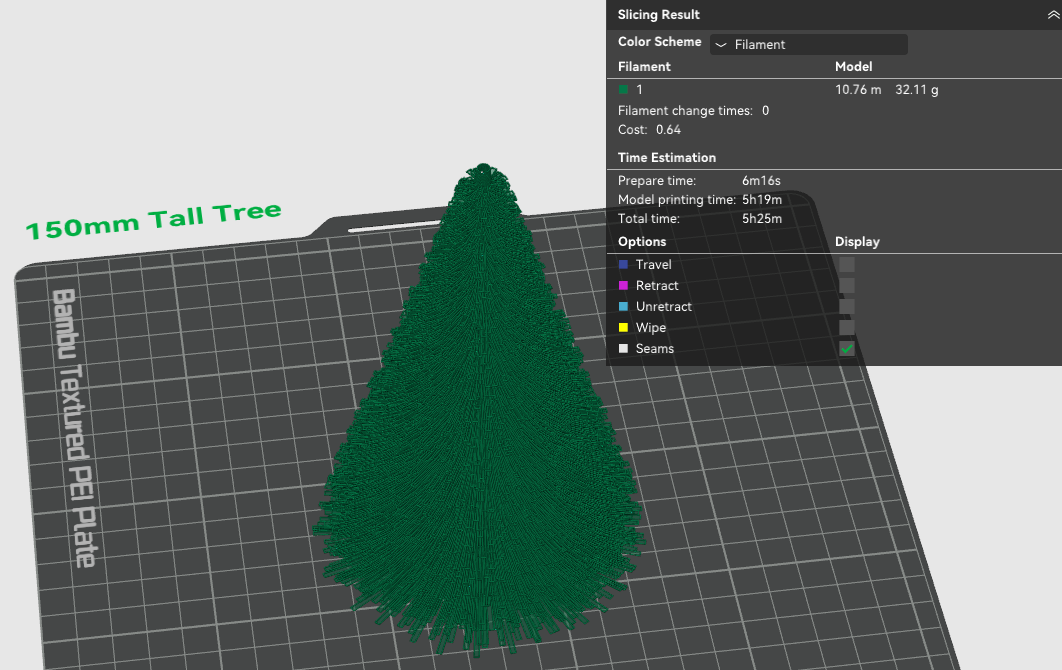The image size is (1062, 670).
Task: Click the 'Bambu Textured PEI Plate' bed text
Action: [x=75, y=428]
